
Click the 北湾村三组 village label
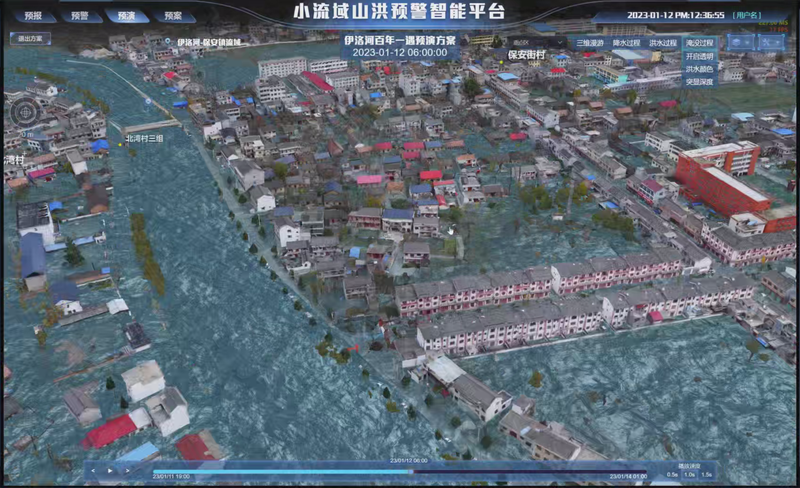pyautogui.click(x=144, y=138)
